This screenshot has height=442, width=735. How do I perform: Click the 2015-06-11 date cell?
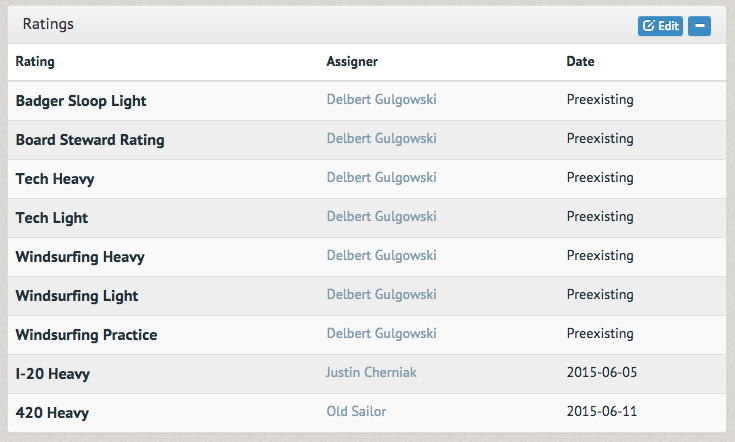[602, 411]
